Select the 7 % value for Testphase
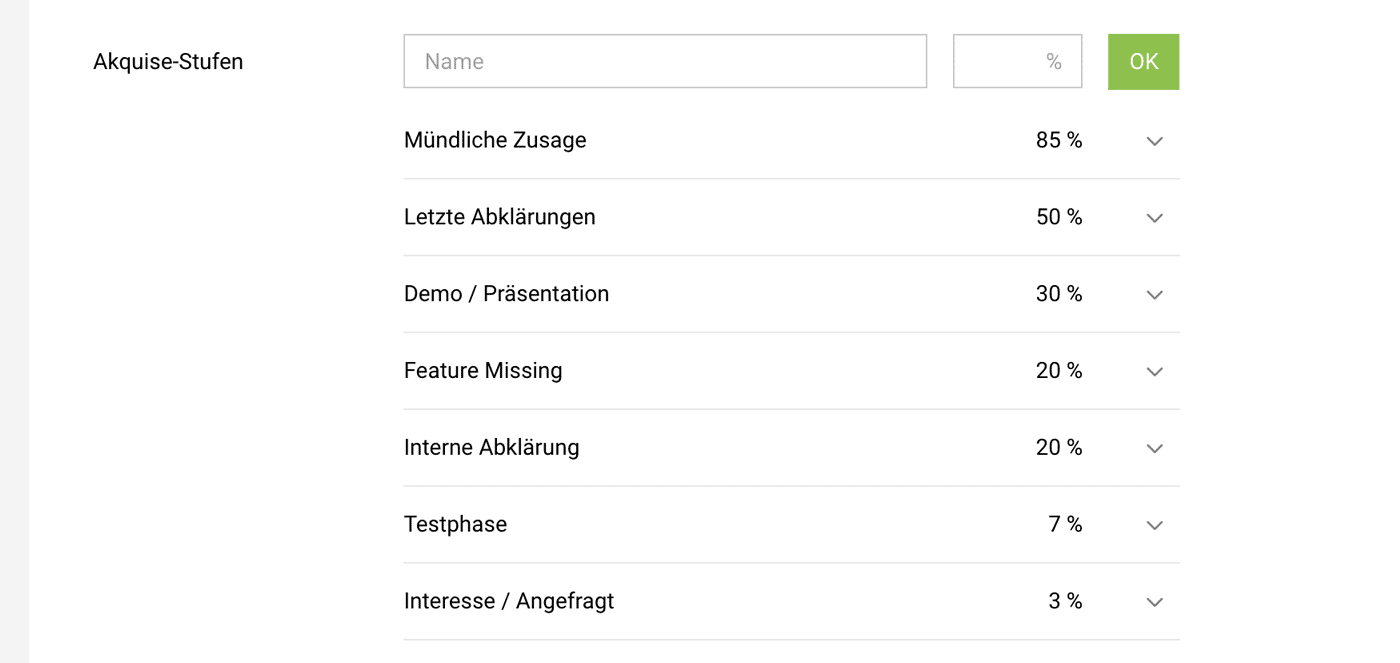 (x=1064, y=524)
